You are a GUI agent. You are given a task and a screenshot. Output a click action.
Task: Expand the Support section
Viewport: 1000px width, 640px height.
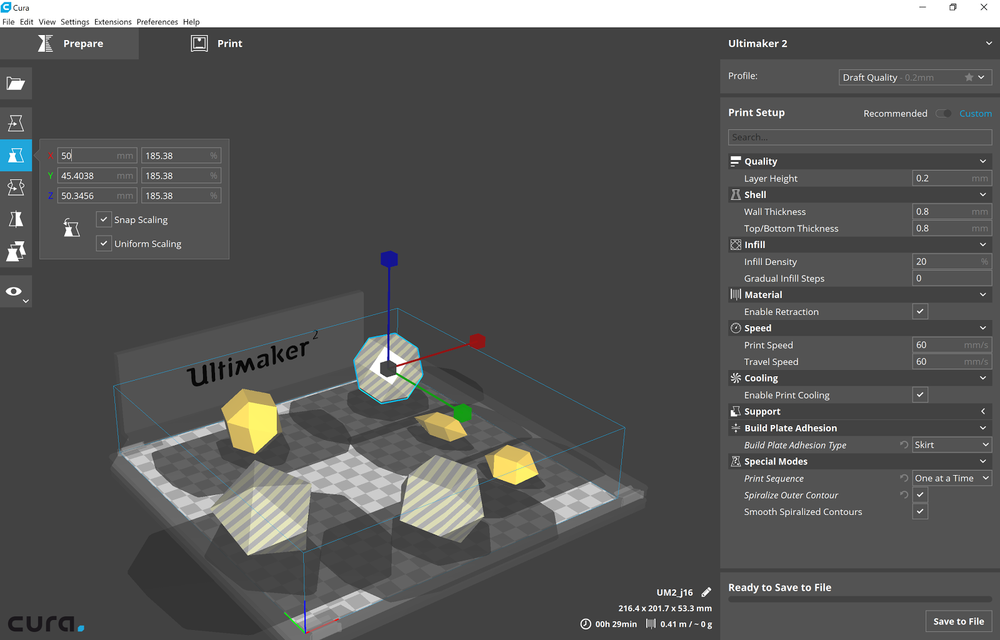pyautogui.click(x=983, y=412)
